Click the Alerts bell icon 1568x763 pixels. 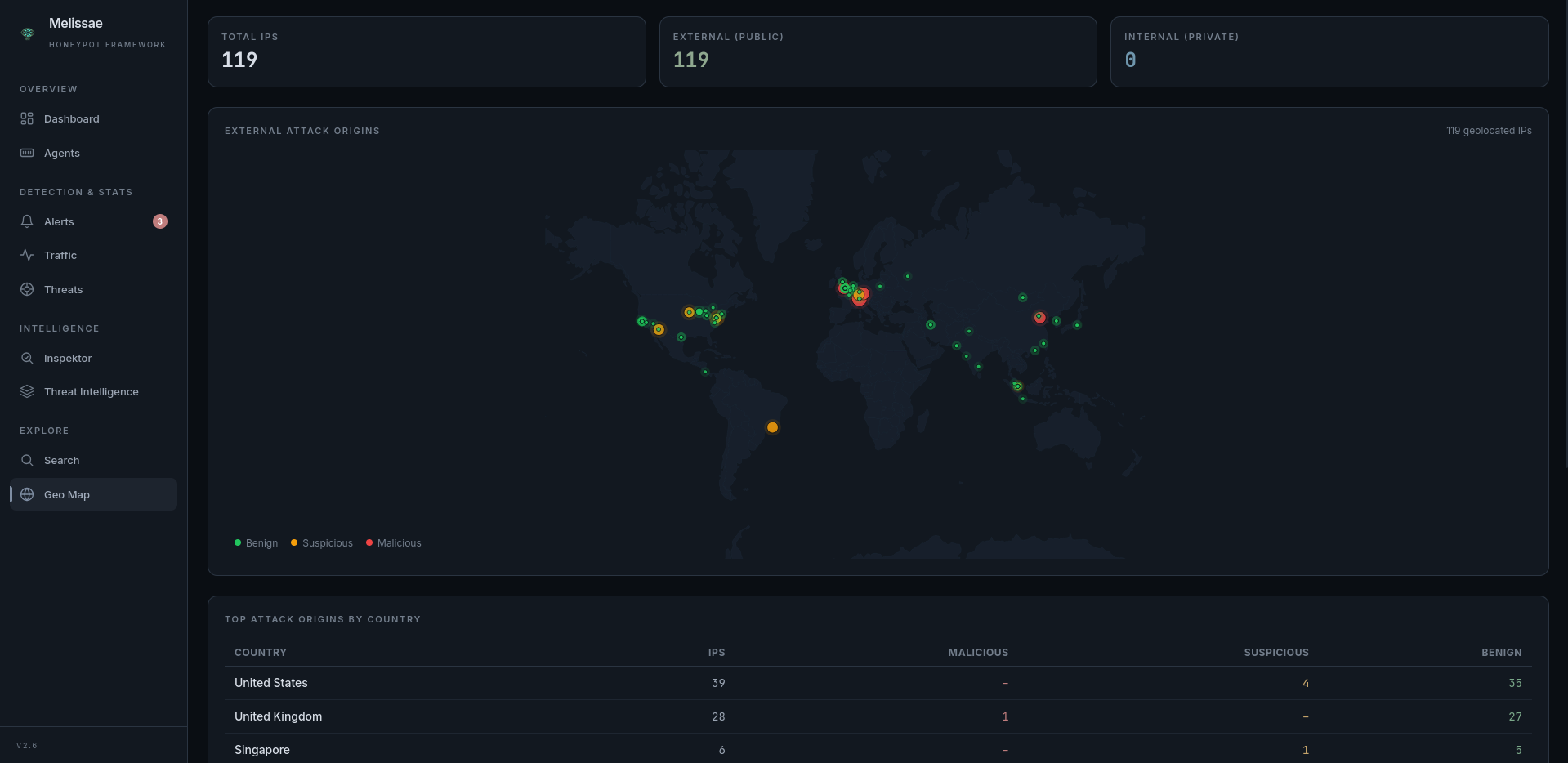tap(27, 221)
